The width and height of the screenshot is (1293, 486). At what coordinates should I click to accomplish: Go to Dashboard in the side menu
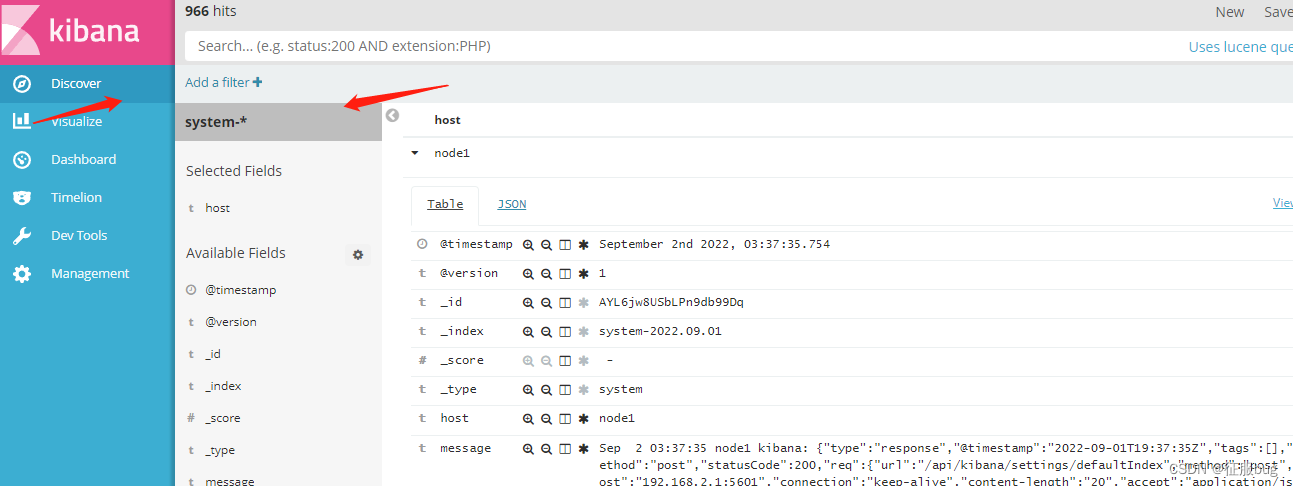(x=87, y=160)
